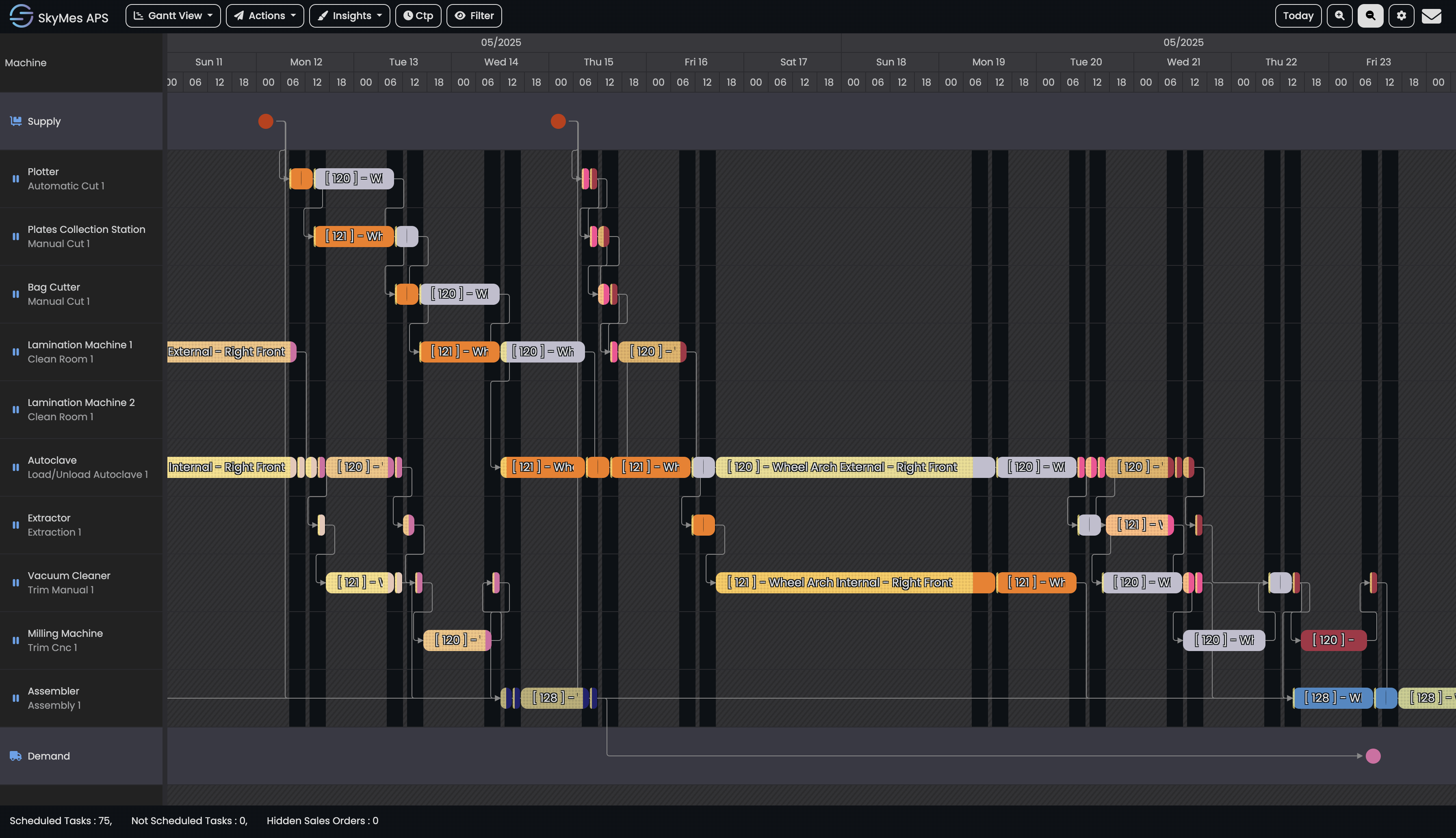This screenshot has width=1456, height=838.
Task: Click the pink Demand milestone dot
Action: 1373,756
